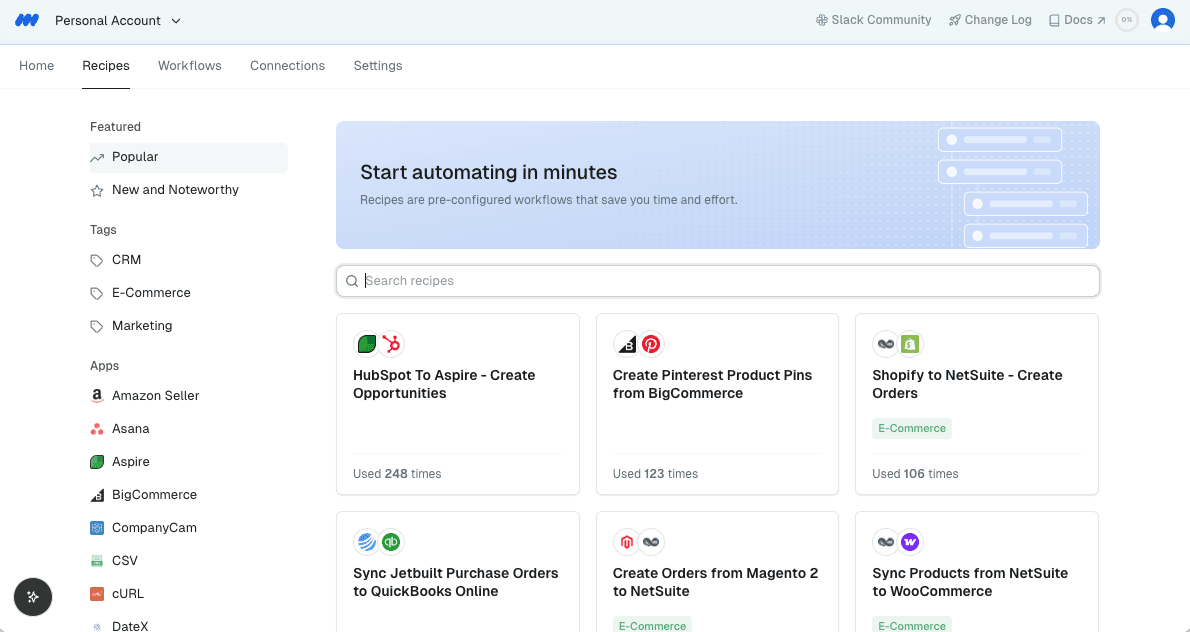The height and width of the screenshot is (632, 1190).
Task: Click the CSV app icon
Action: click(97, 561)
